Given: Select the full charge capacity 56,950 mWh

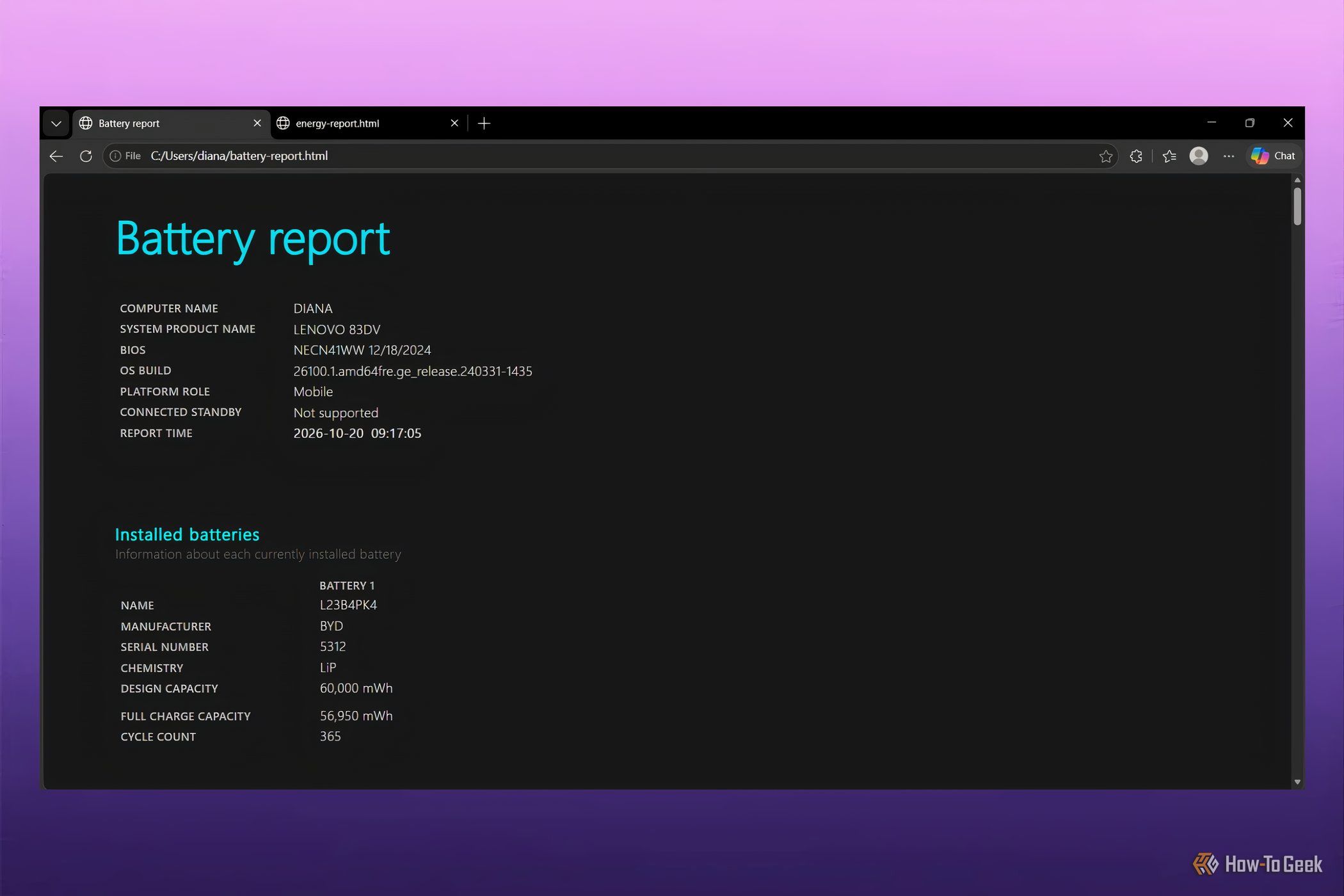Looking at the screenshot, I should 356,716.
